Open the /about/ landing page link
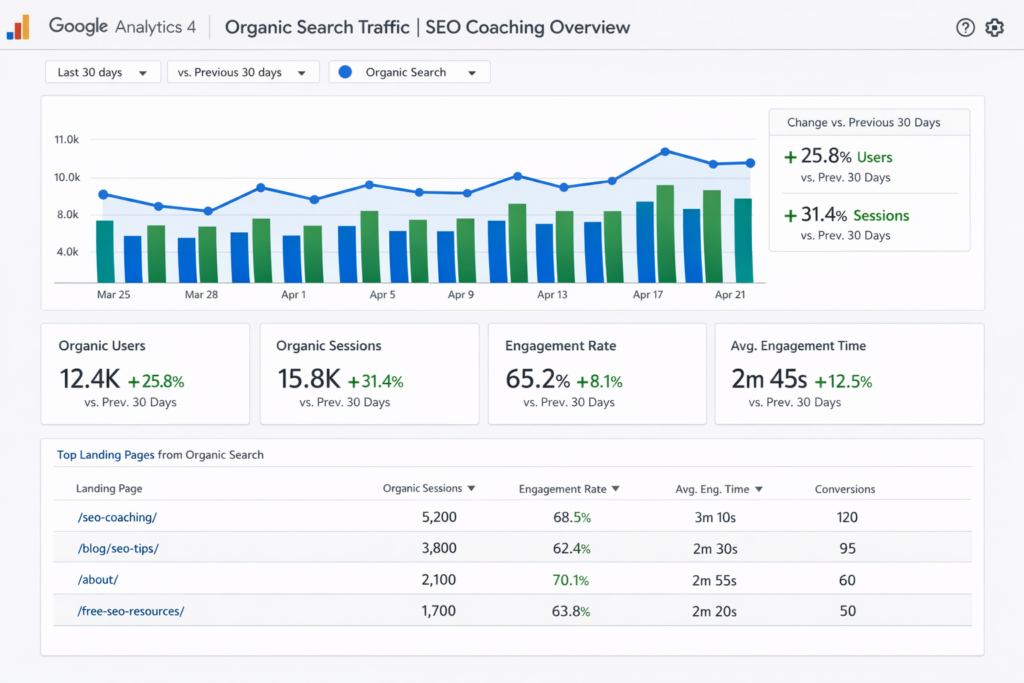The image size is (1024, 683). (x=97, y=579)
